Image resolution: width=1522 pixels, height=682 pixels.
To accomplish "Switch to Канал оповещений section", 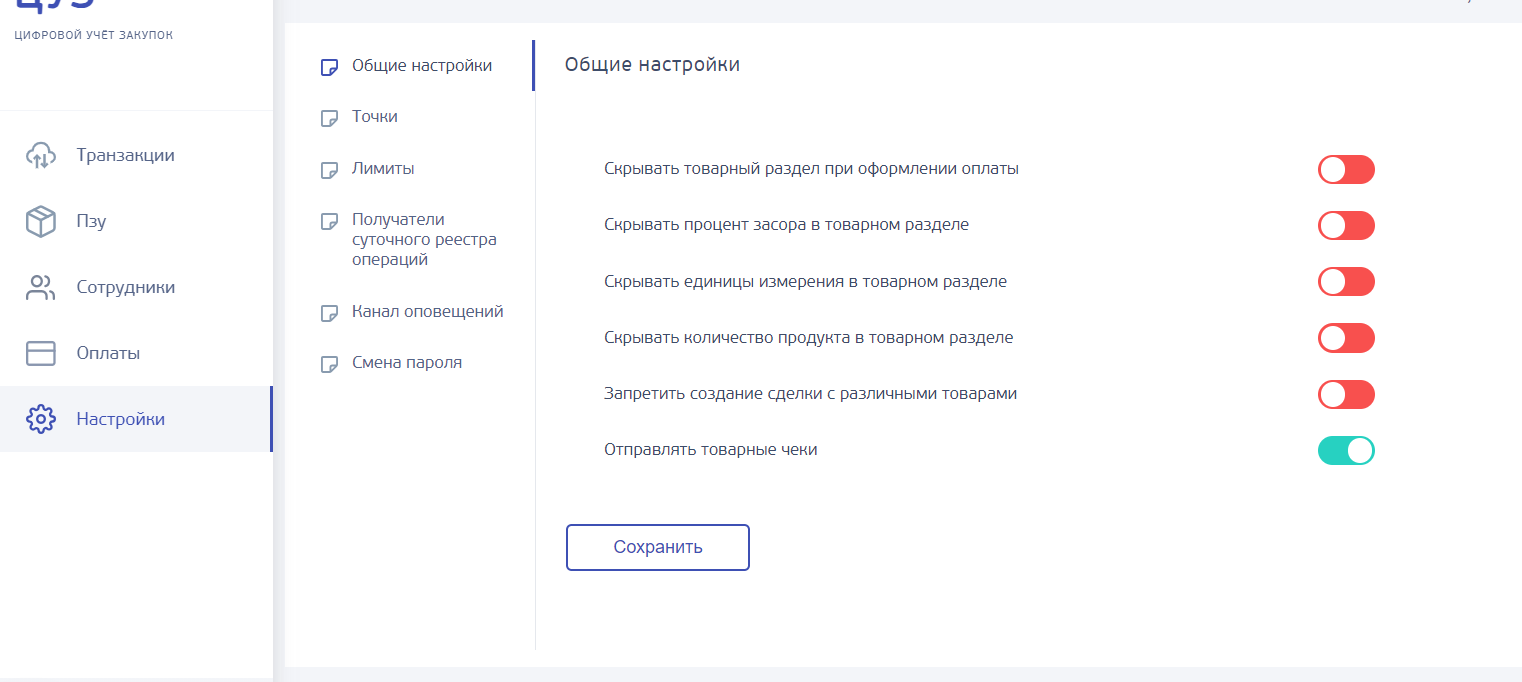I will point(427,312).
